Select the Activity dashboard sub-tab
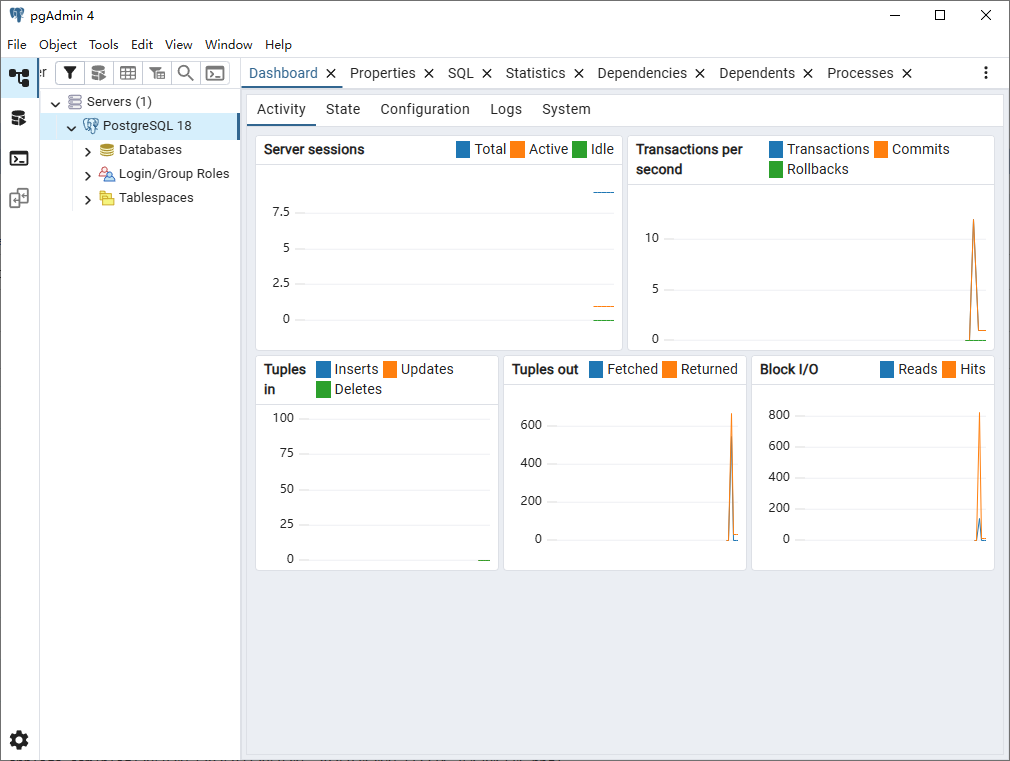Viewport: 1010px width, 761px height. 281,110
